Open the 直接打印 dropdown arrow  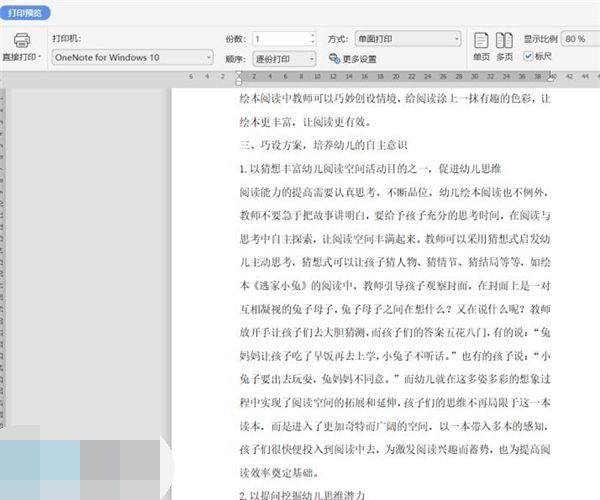point(38,58)
